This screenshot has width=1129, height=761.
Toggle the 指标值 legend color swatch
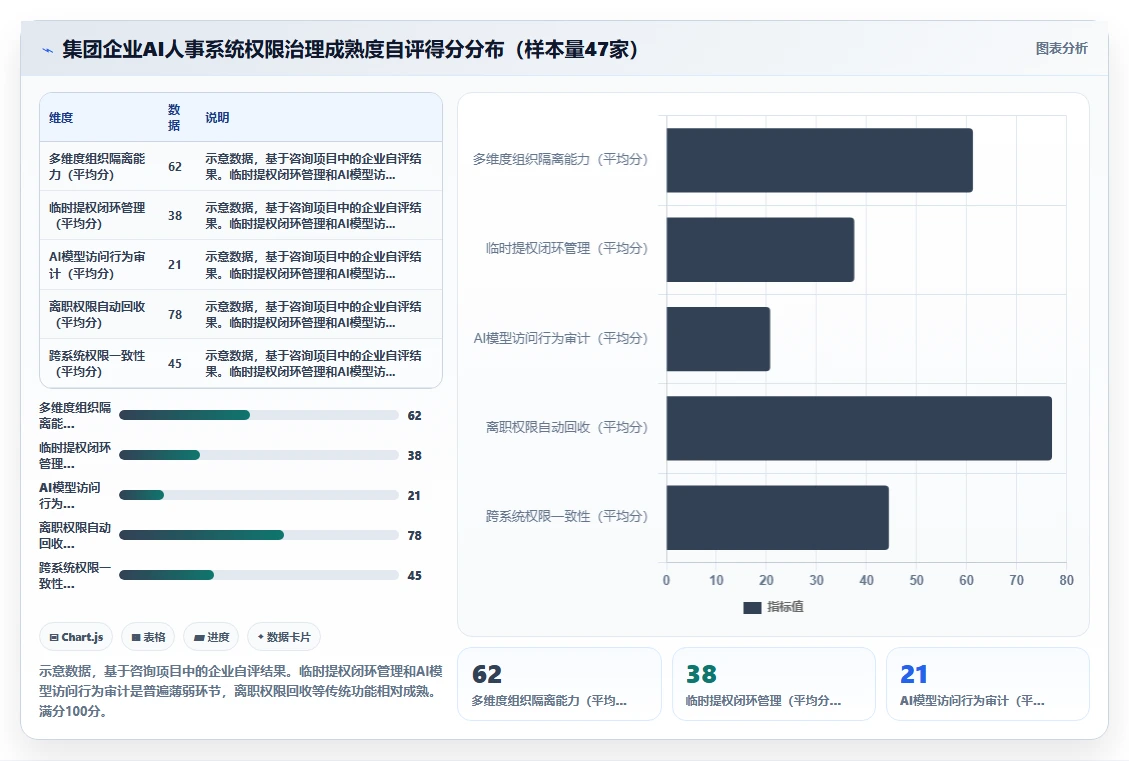pos(752,608)
